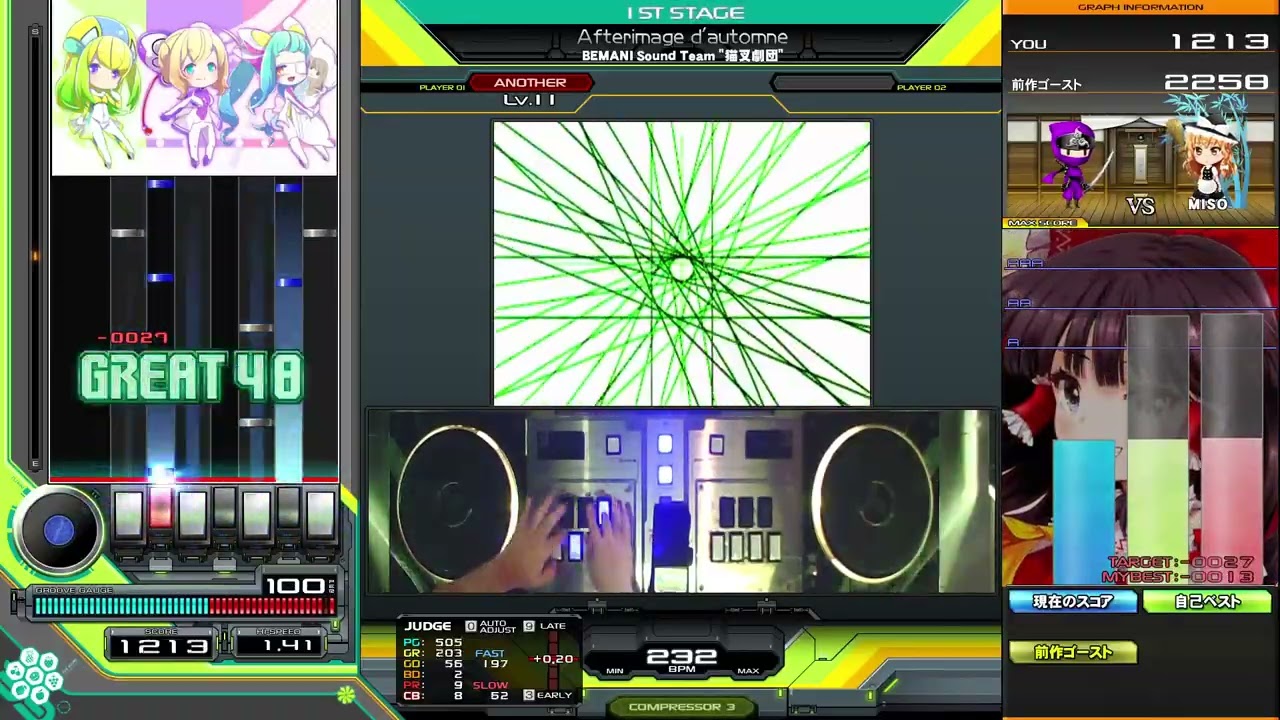This screenshot has height=720, width=1280.
Task: Click the pink ghost-score graph bar
Action: (x=1232, y=449)
